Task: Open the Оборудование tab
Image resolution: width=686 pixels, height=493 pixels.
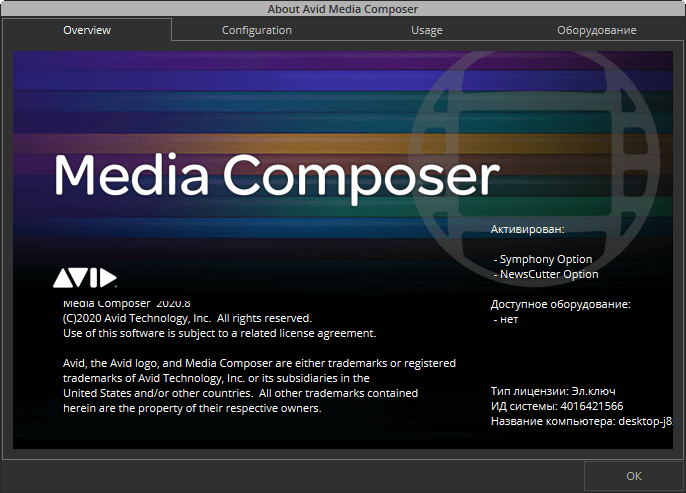Action: pyautogui.click(x=597, y=30)
